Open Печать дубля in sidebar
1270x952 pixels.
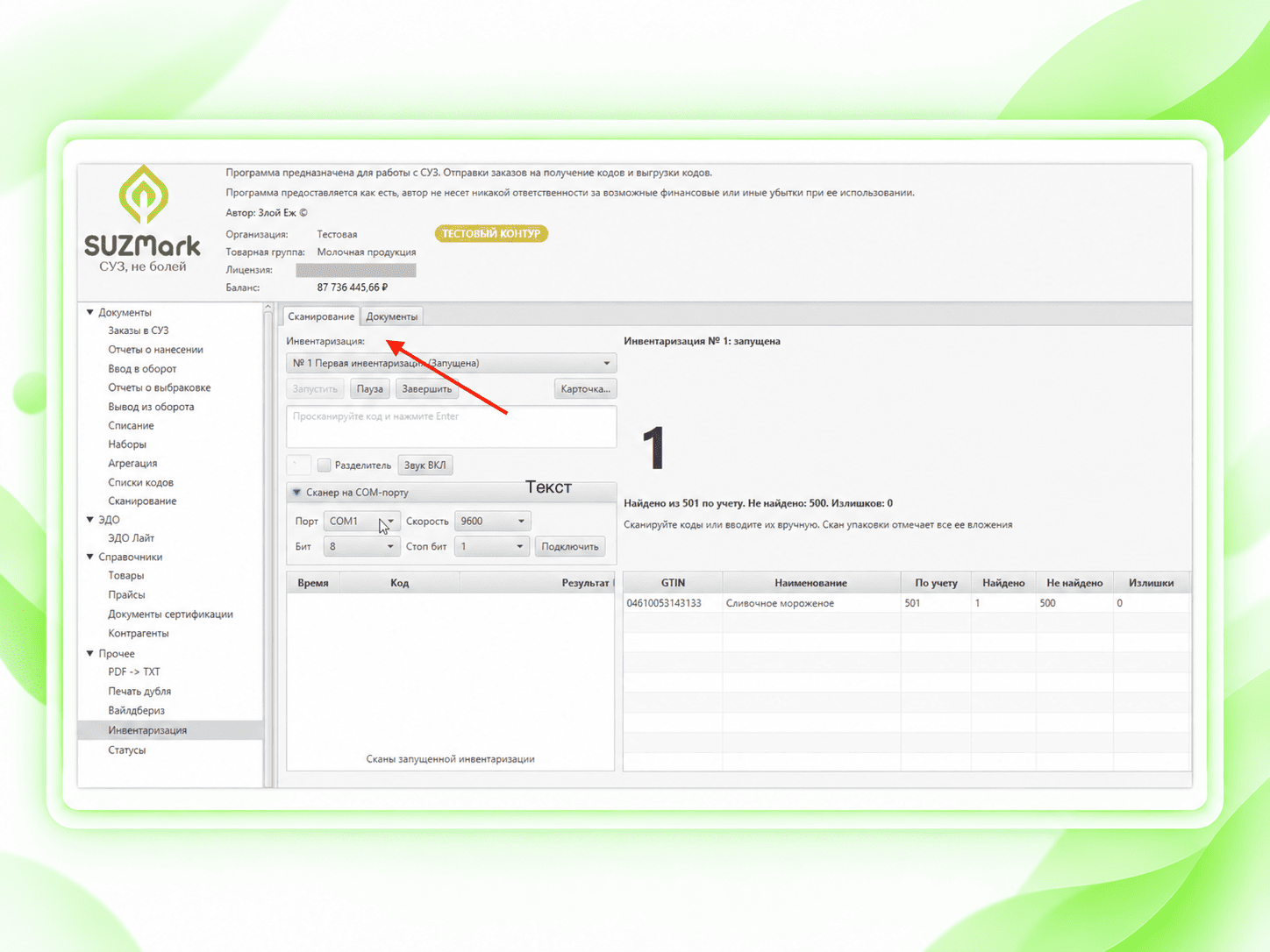click(x=139, y=692)
